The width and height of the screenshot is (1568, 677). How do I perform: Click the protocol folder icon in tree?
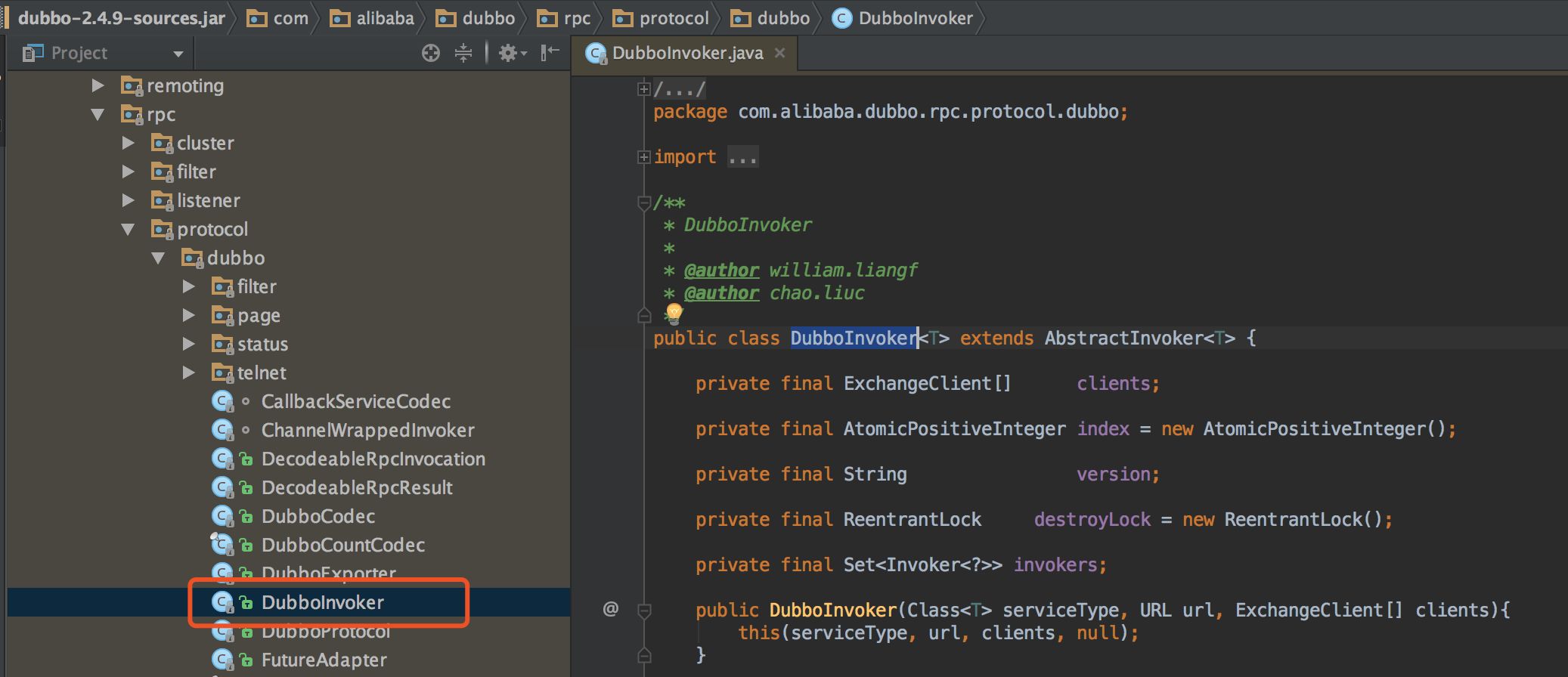(x=162, y=230)
